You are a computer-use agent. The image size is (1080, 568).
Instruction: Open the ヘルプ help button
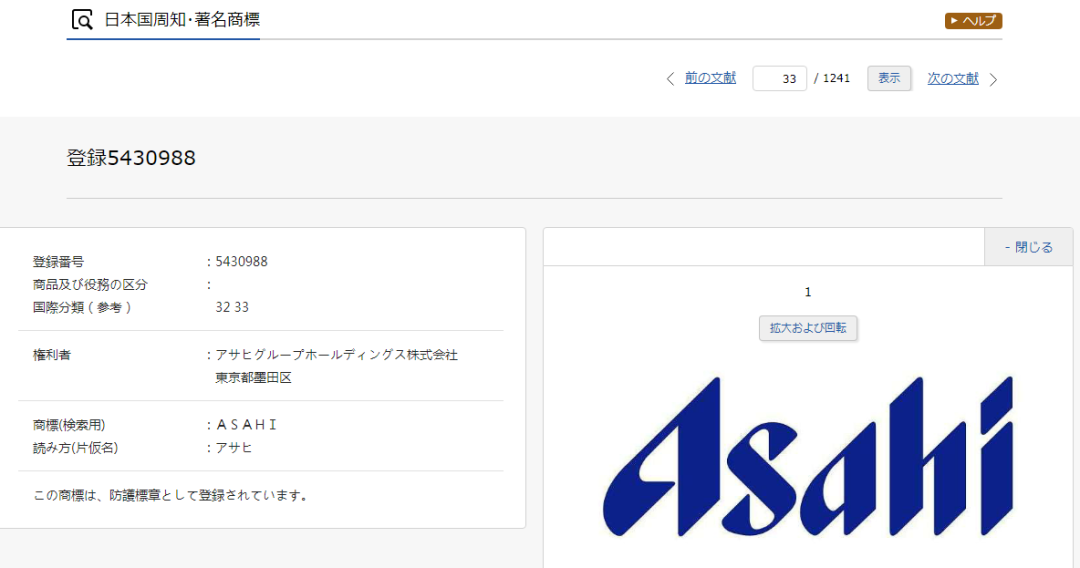[x=973, y=21]
